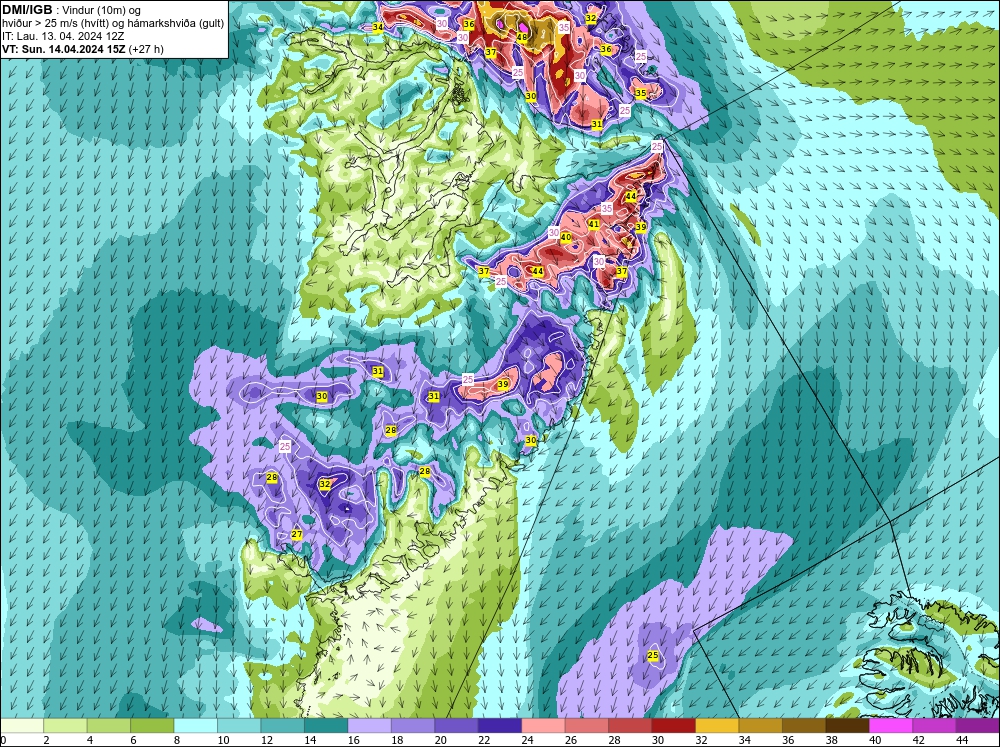Pick the lavender 16–18 legend swatch

[x=369, y=726]
